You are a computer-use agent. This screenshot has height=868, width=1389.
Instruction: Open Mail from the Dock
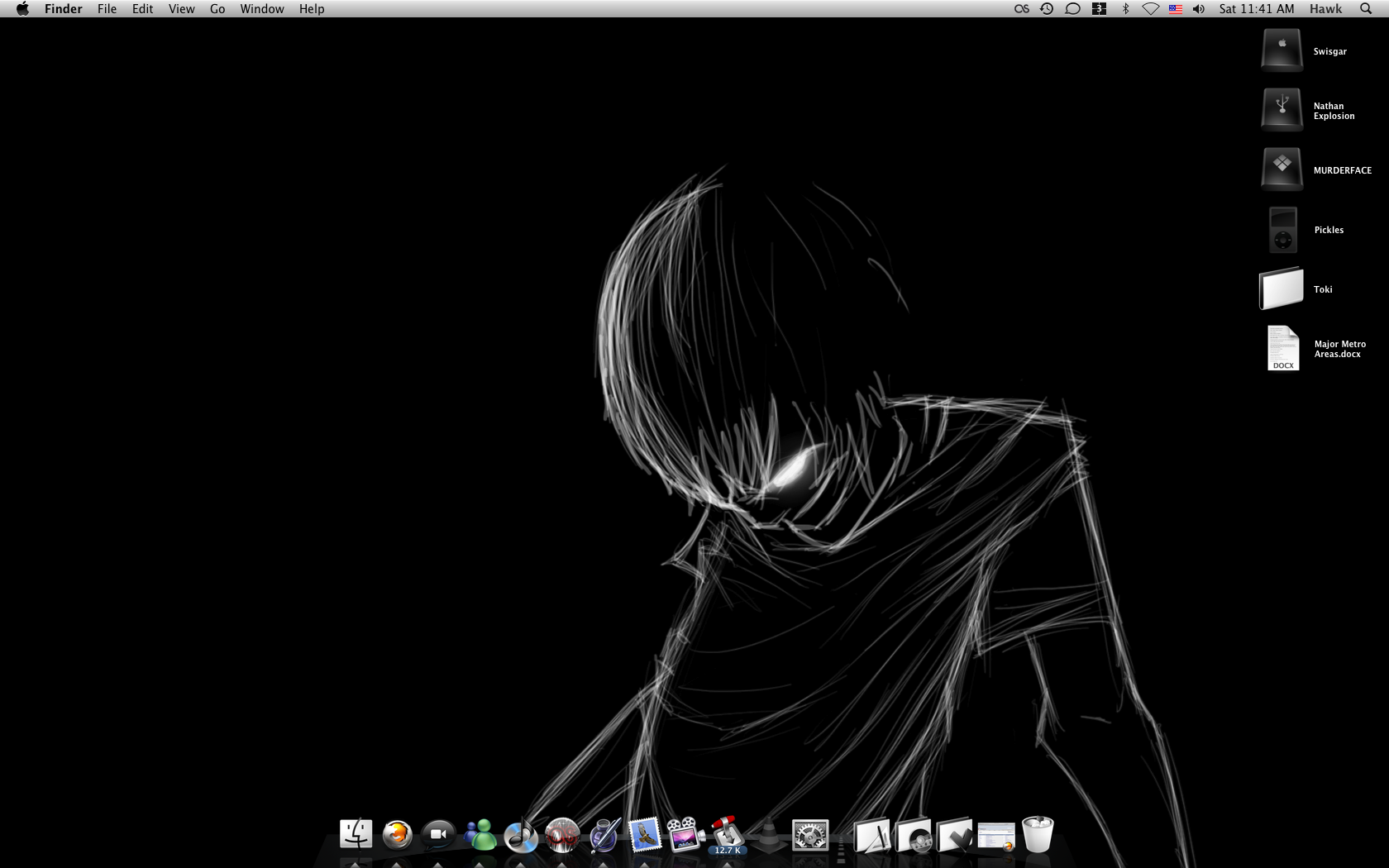644,835
